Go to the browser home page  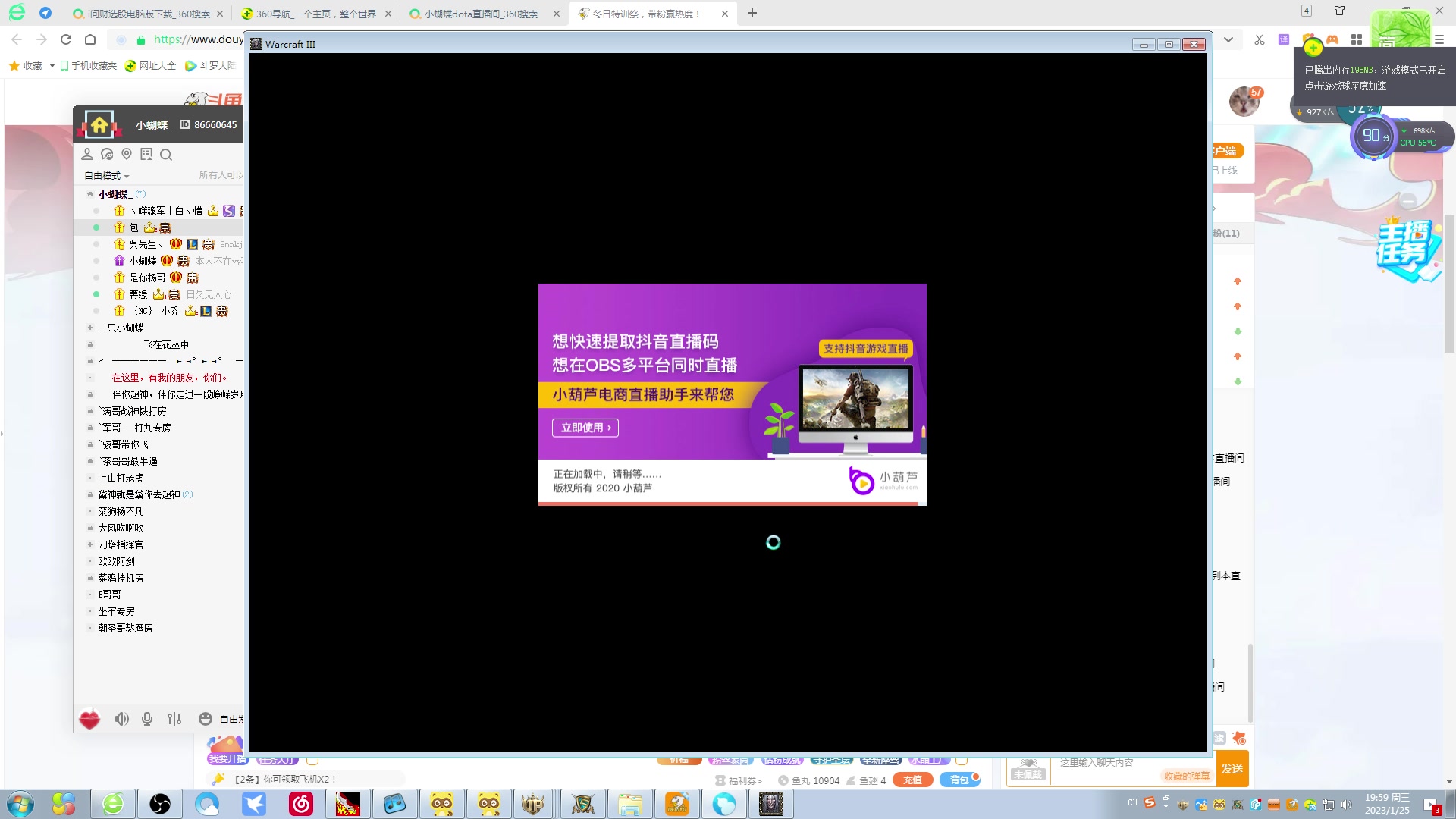(x=90, y=39)
